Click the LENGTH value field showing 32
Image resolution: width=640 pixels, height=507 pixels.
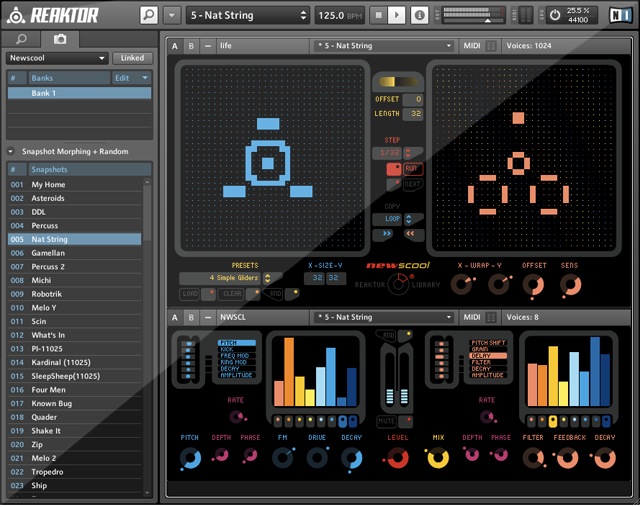click(x=413, y=114)
